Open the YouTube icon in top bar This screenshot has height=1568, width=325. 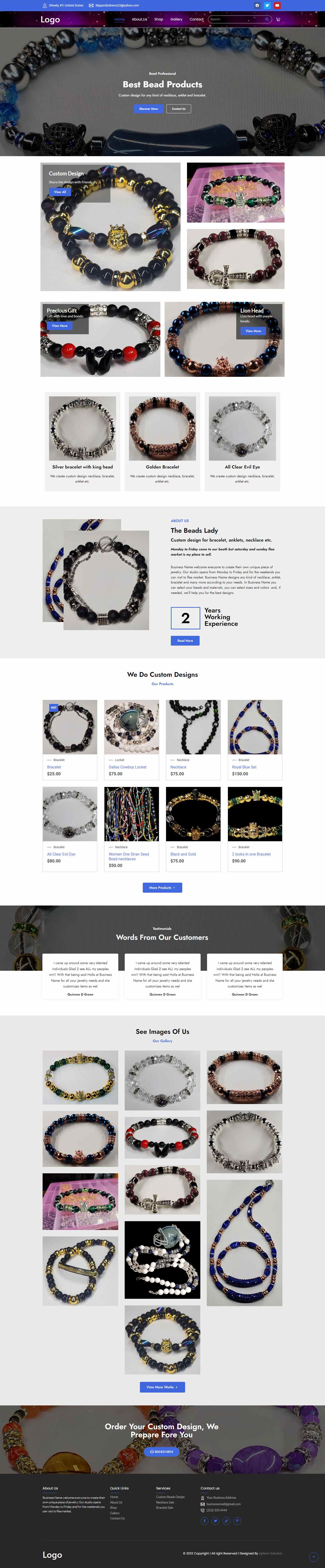pyautogui.click(x=277, y=5)
